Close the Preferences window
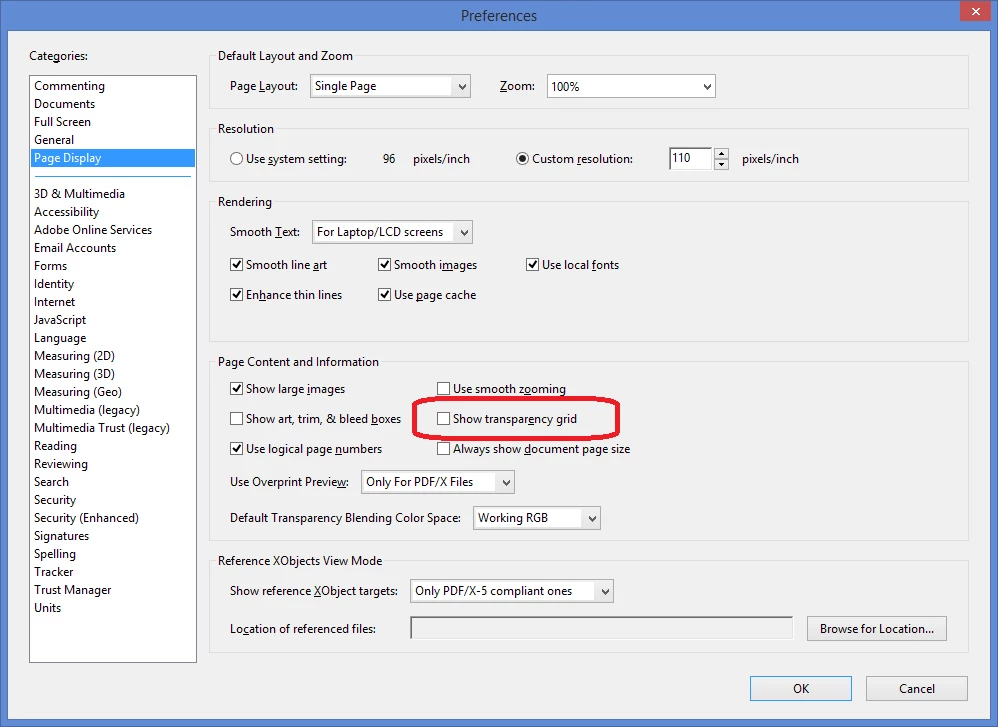The image size is (998, 727). tap(976, 11)
